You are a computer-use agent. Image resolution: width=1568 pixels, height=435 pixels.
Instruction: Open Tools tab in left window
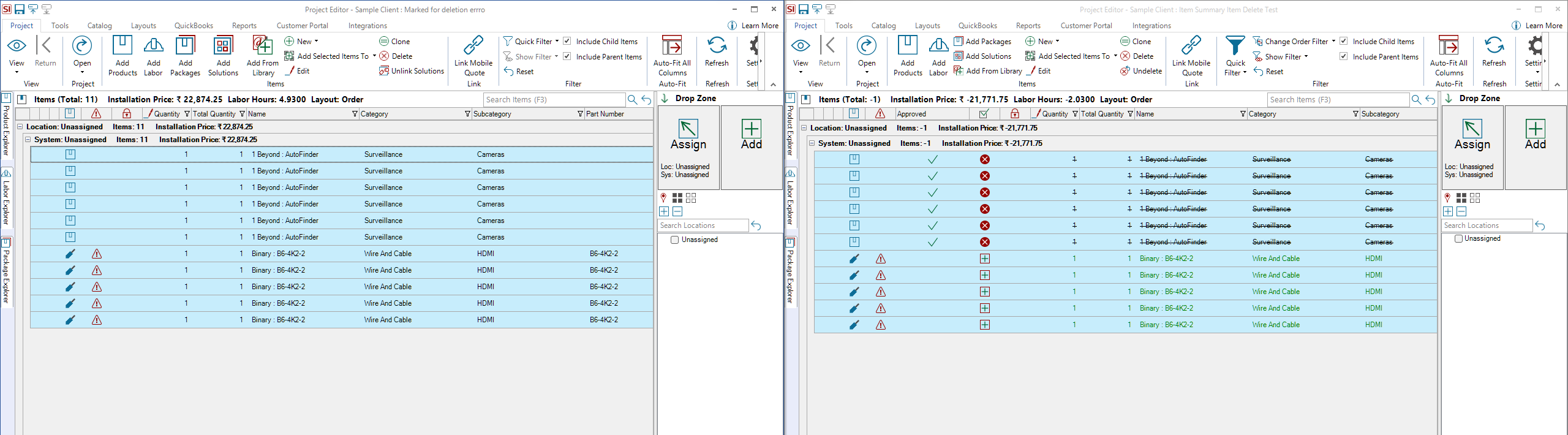pos(60,26)
